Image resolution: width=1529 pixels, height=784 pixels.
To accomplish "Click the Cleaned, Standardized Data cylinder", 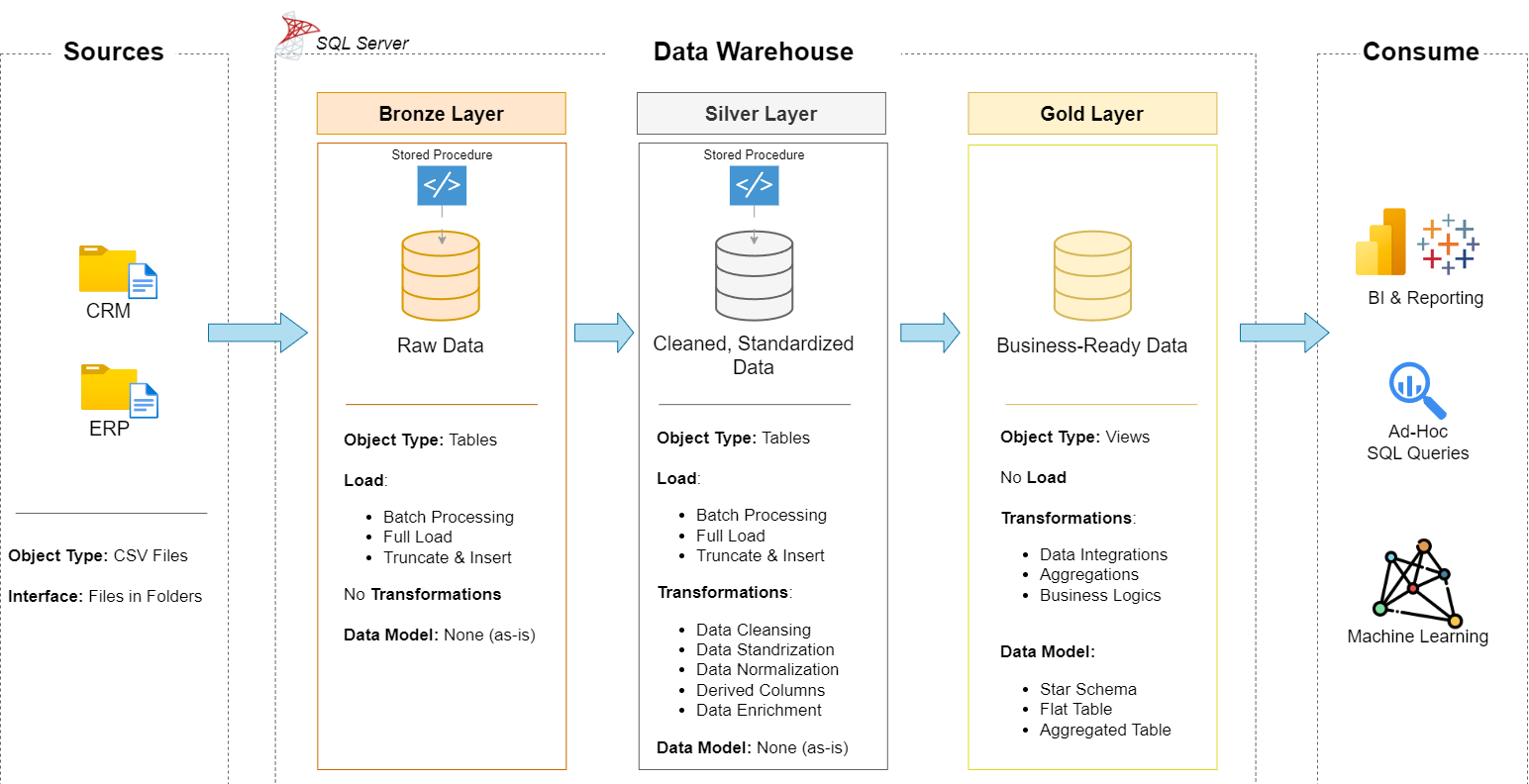I will (755, 274).
